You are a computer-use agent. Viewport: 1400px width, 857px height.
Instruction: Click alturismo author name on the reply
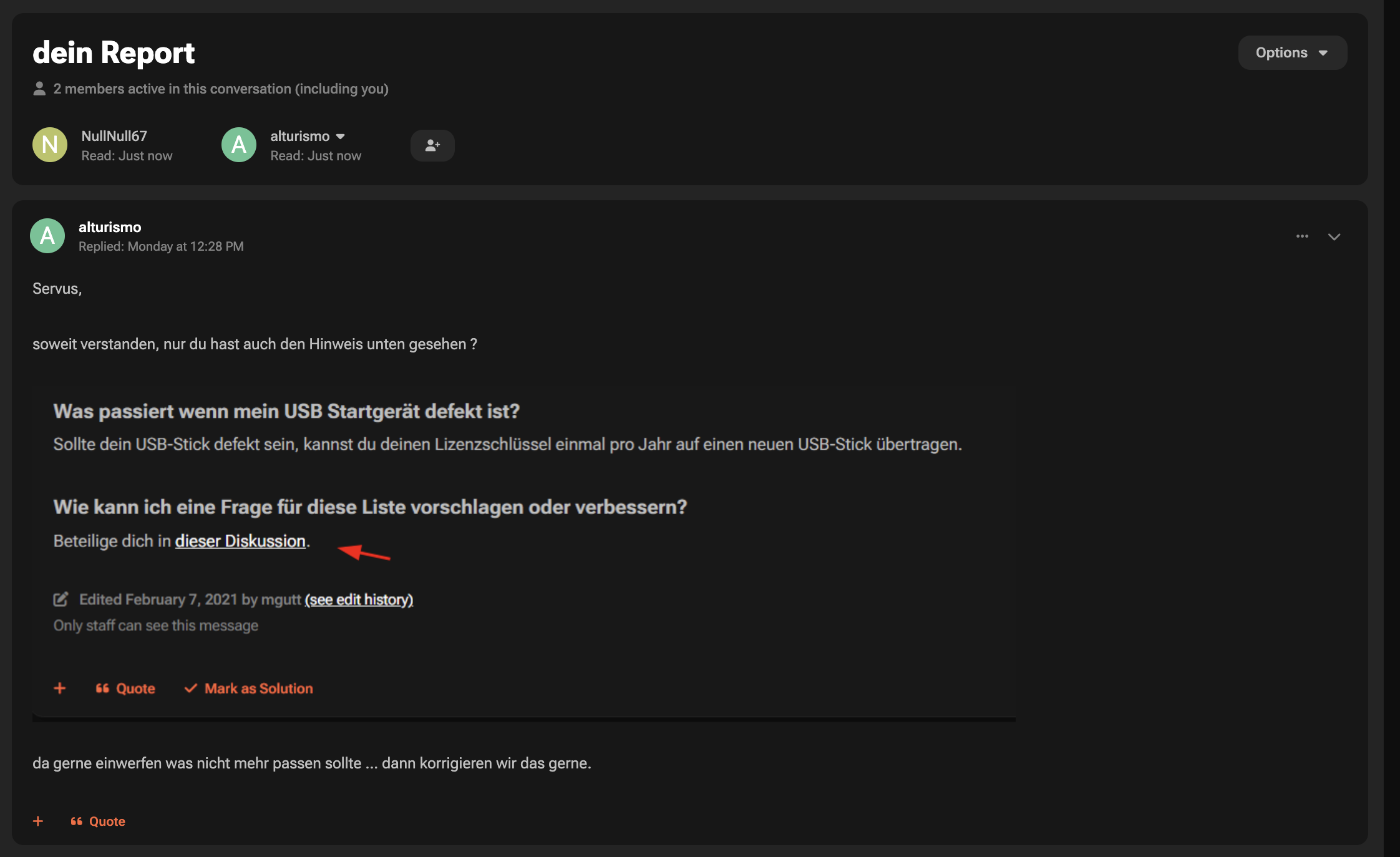pos(110,227)
